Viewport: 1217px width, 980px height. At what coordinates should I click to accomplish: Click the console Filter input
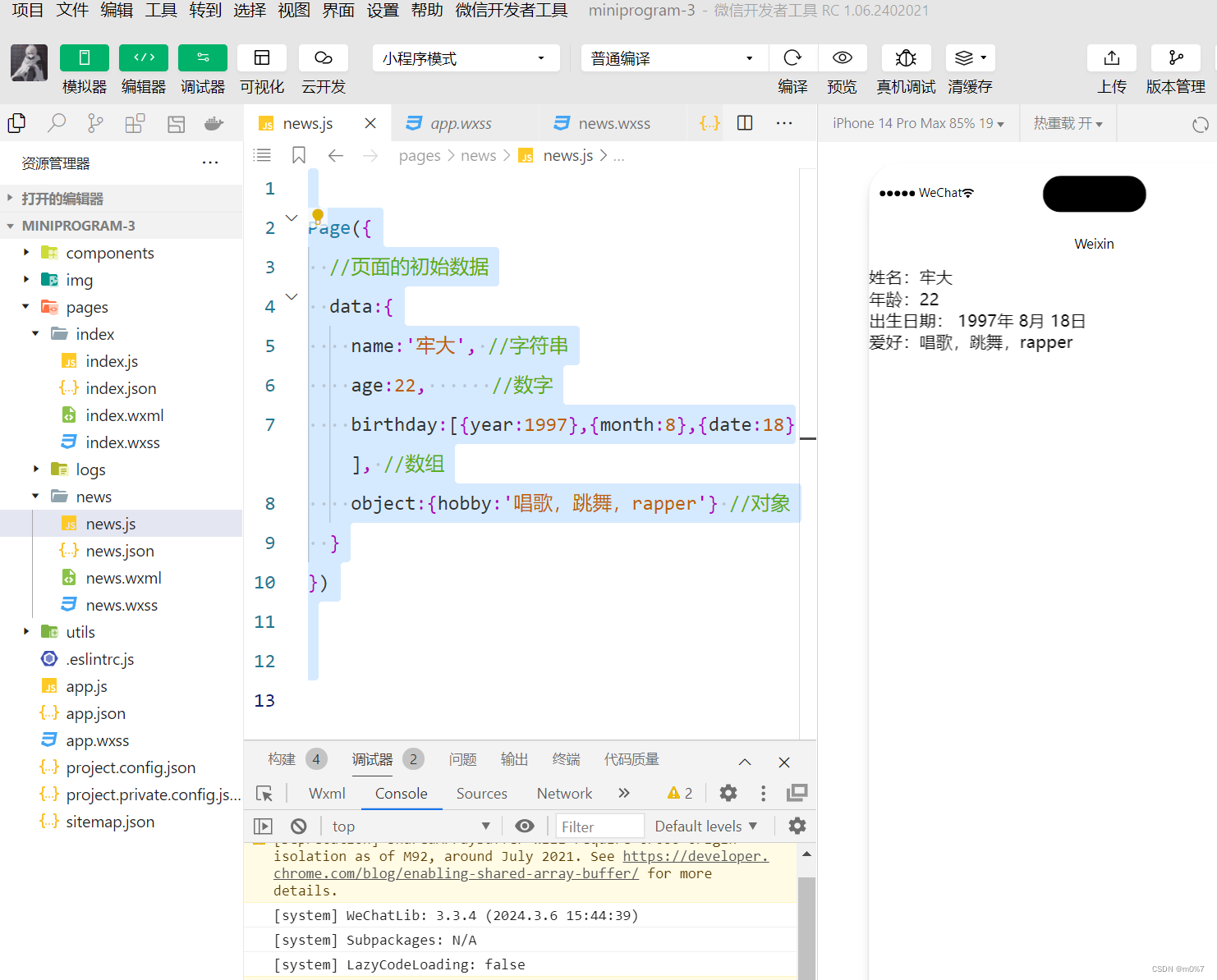pos(600,826)
